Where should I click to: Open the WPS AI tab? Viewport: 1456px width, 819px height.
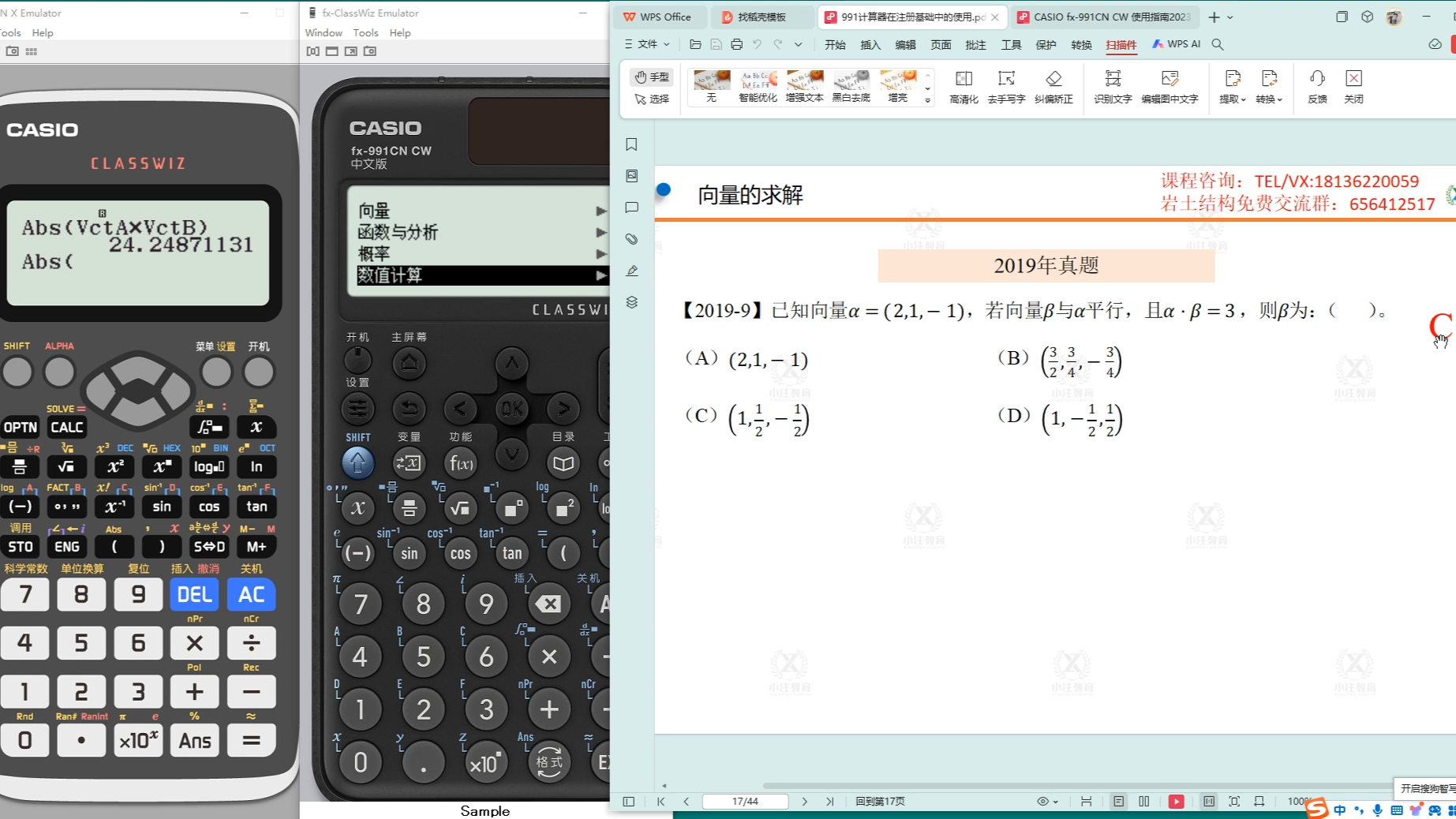click(1177, 44)
